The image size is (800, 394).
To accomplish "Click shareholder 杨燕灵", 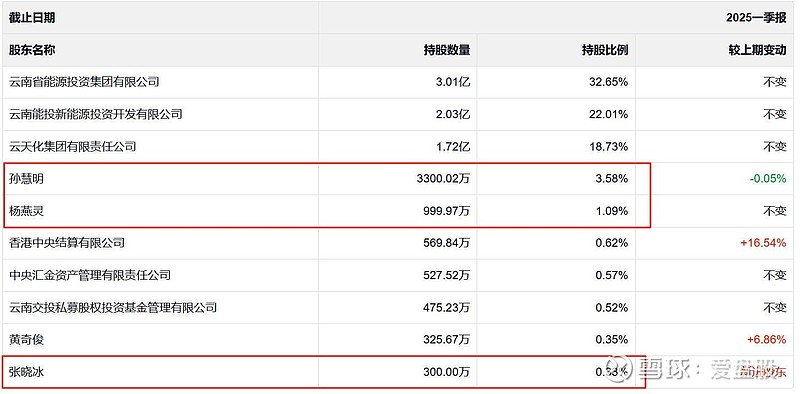I will [26, 211].
